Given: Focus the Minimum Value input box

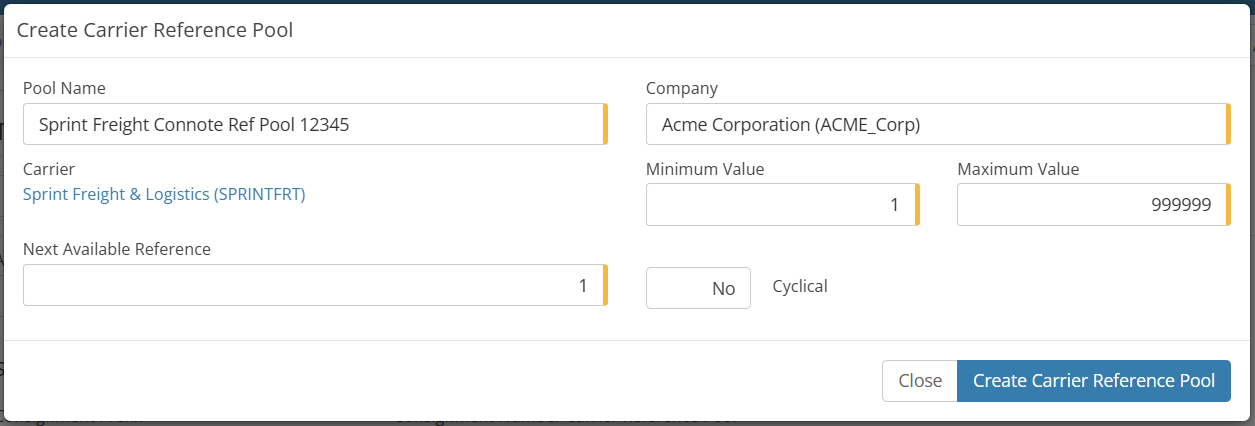Looking at the screenshot, I should (780, 205).
